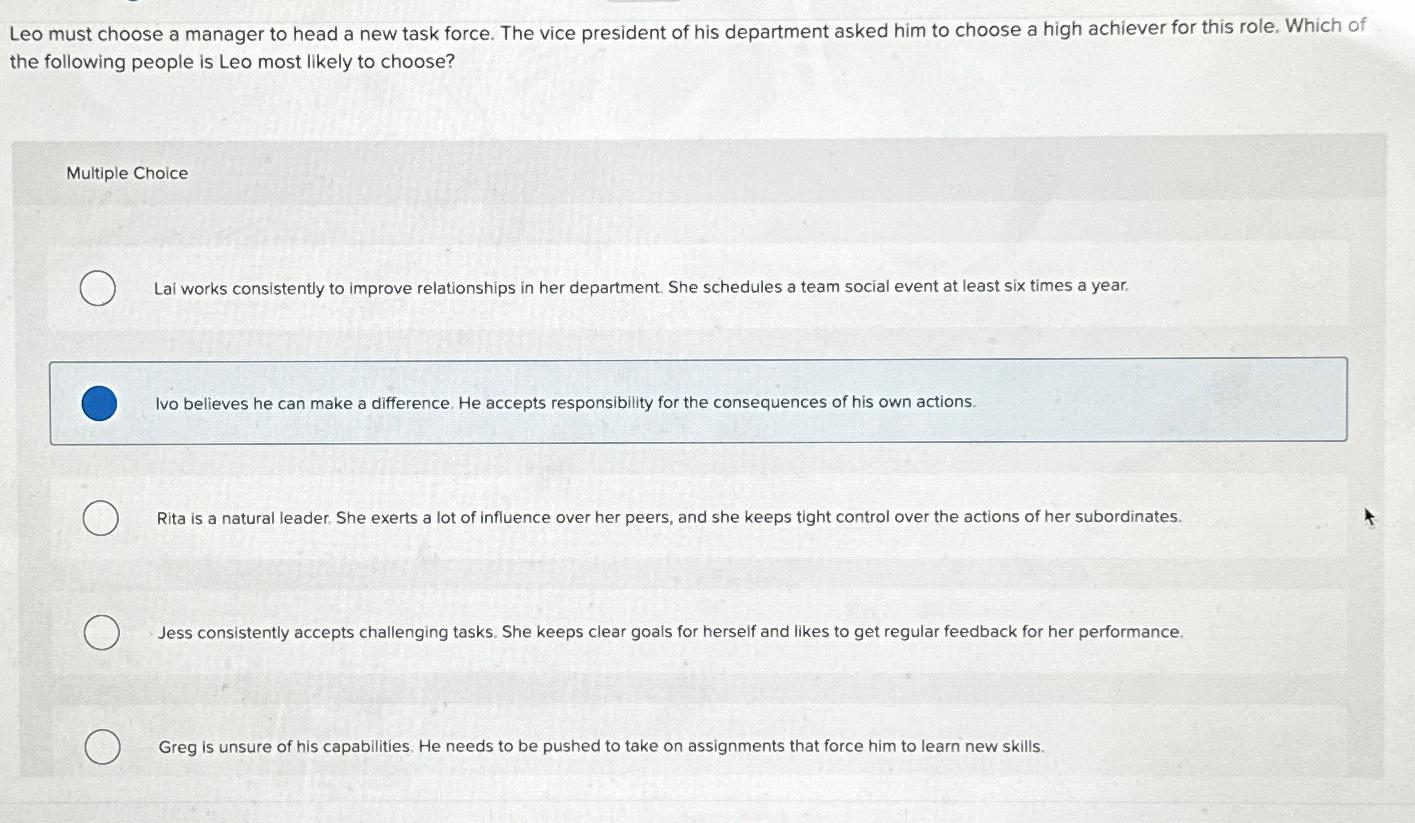Click the answer about Jess accepting challenging tasks
Image resolution: width=1415 pixels, height=823 pixels.
point(667,631)
